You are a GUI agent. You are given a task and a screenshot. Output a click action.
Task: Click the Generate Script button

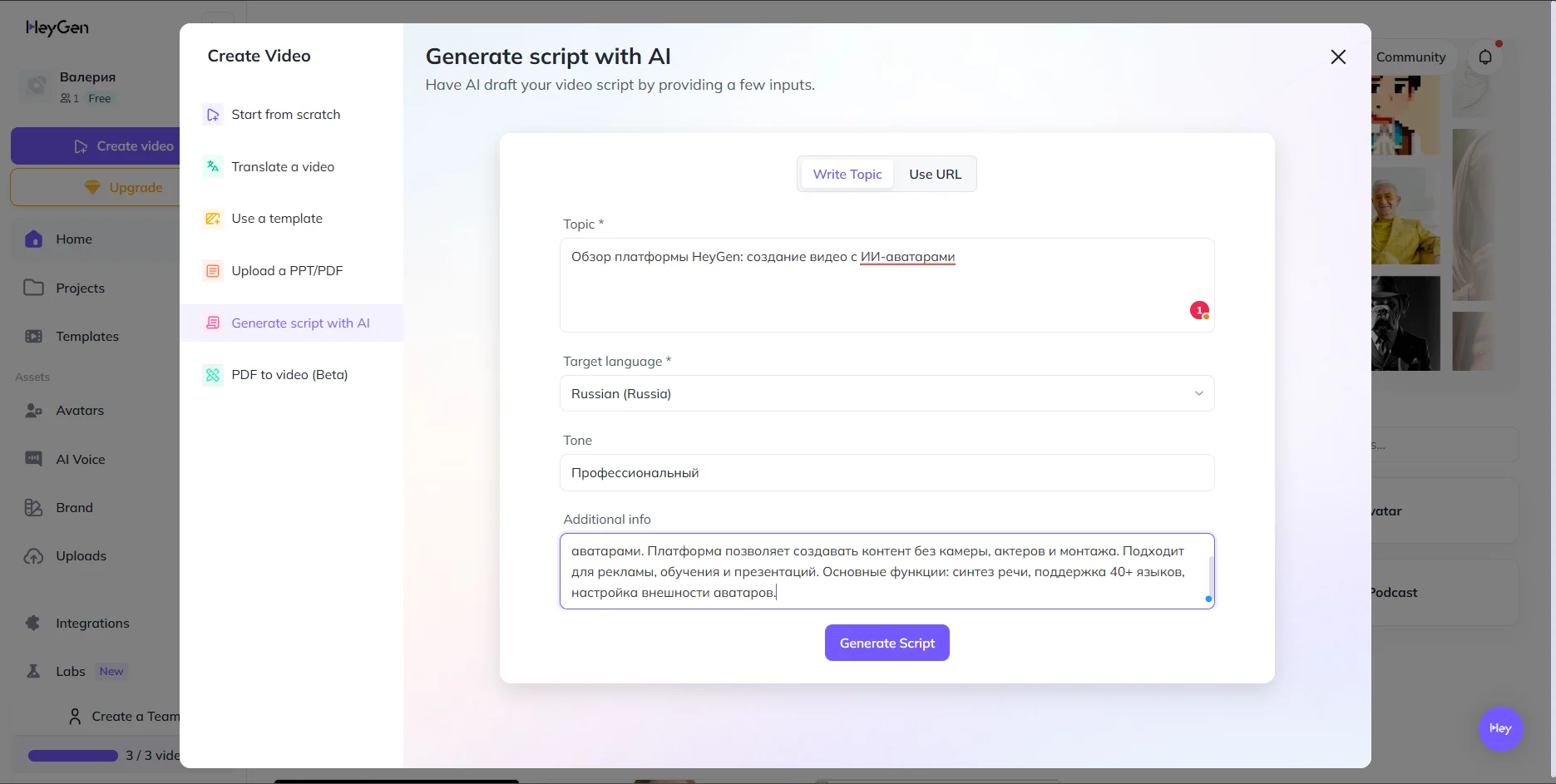tap(887, 643)
